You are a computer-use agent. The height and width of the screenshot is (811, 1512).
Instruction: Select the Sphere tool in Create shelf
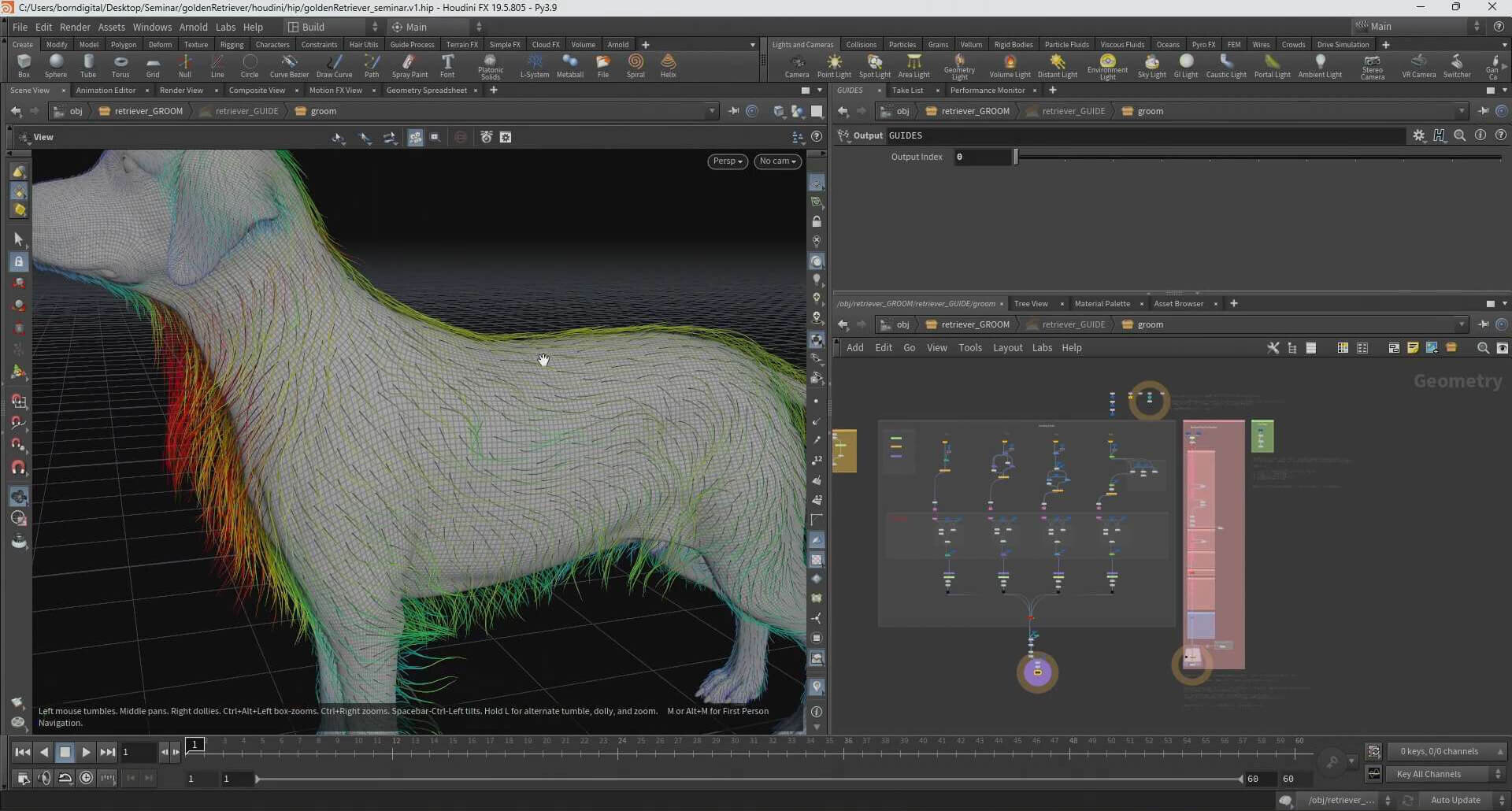point(56,65)
